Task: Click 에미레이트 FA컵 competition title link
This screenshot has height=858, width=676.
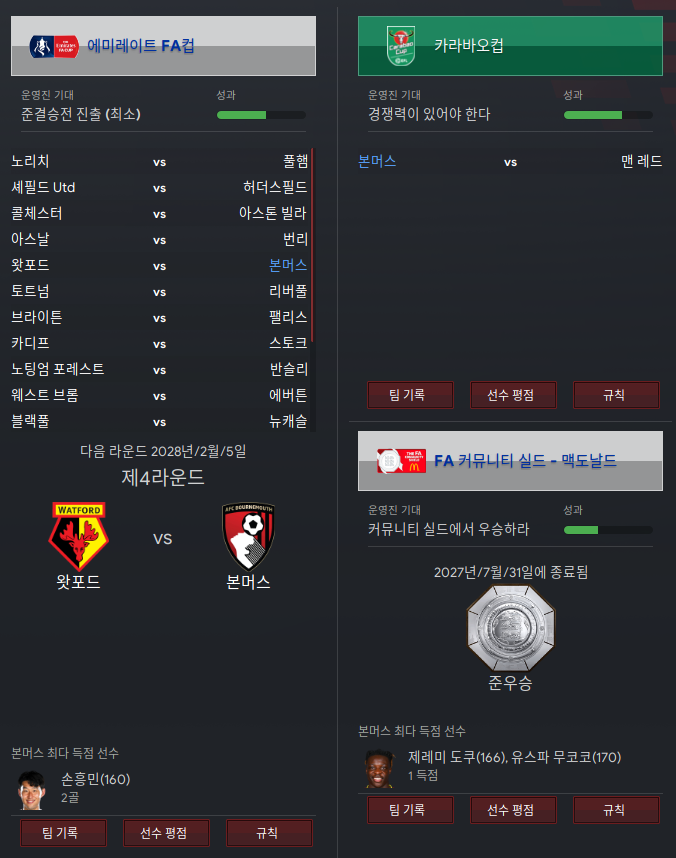Action: pyautogui.click(x=141, y=45)
